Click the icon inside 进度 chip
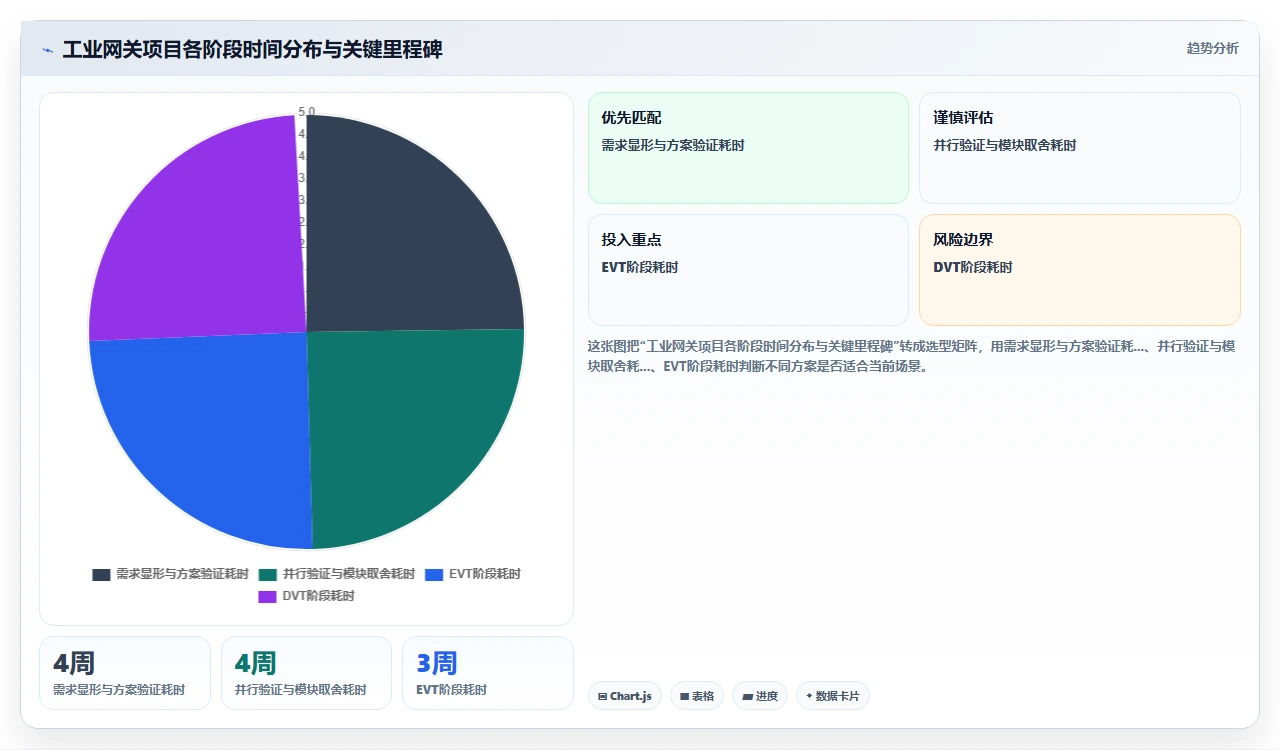The image size is (1280, 750). click(x=747, y=696)
